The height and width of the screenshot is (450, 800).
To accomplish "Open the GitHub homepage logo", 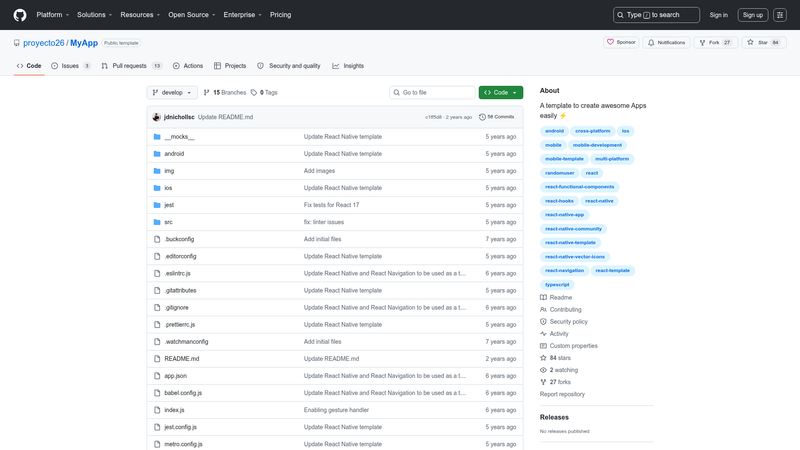I will pos(20,15).
